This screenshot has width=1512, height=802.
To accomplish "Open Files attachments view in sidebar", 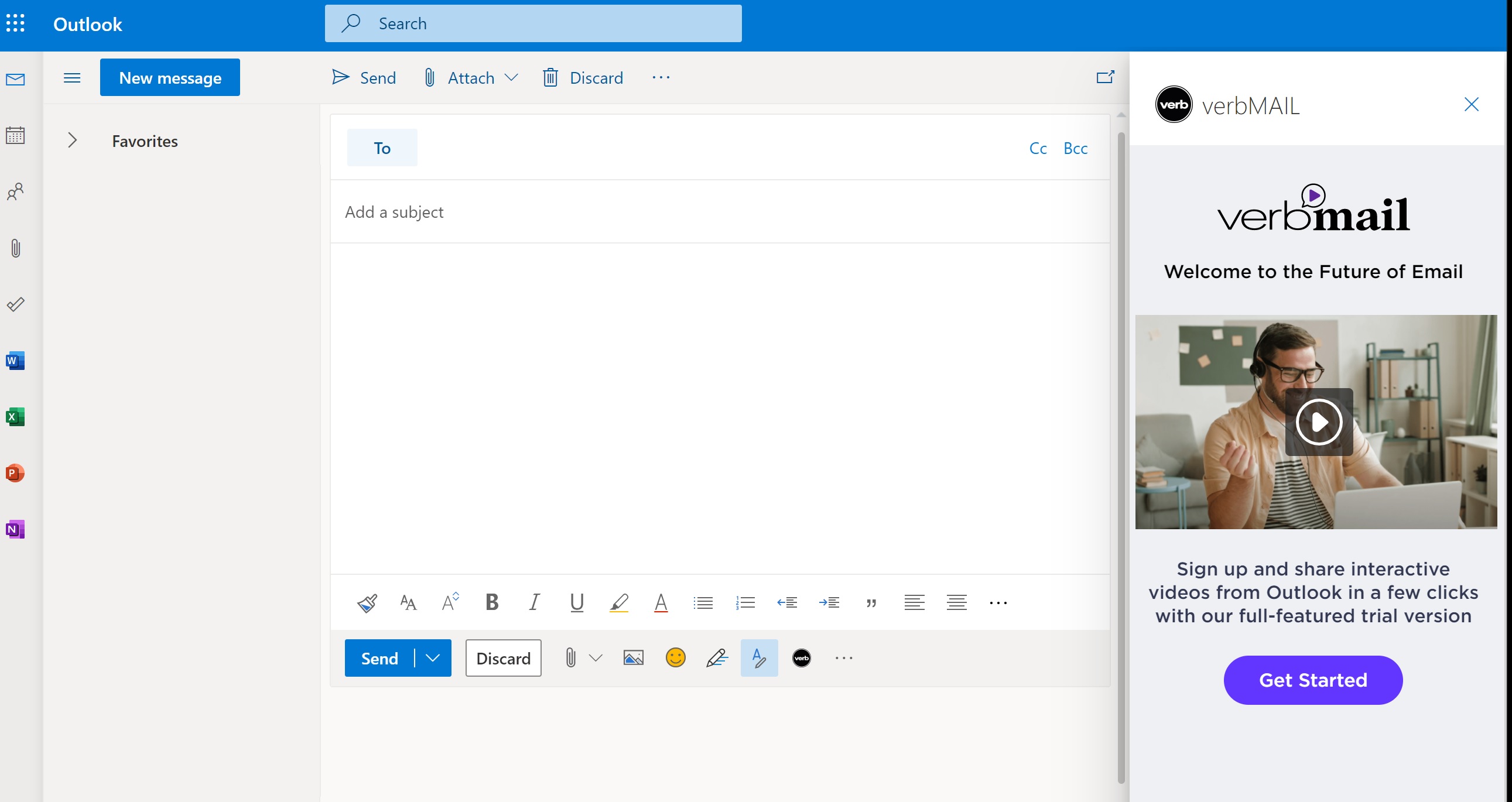I will [x=15, y=248].
